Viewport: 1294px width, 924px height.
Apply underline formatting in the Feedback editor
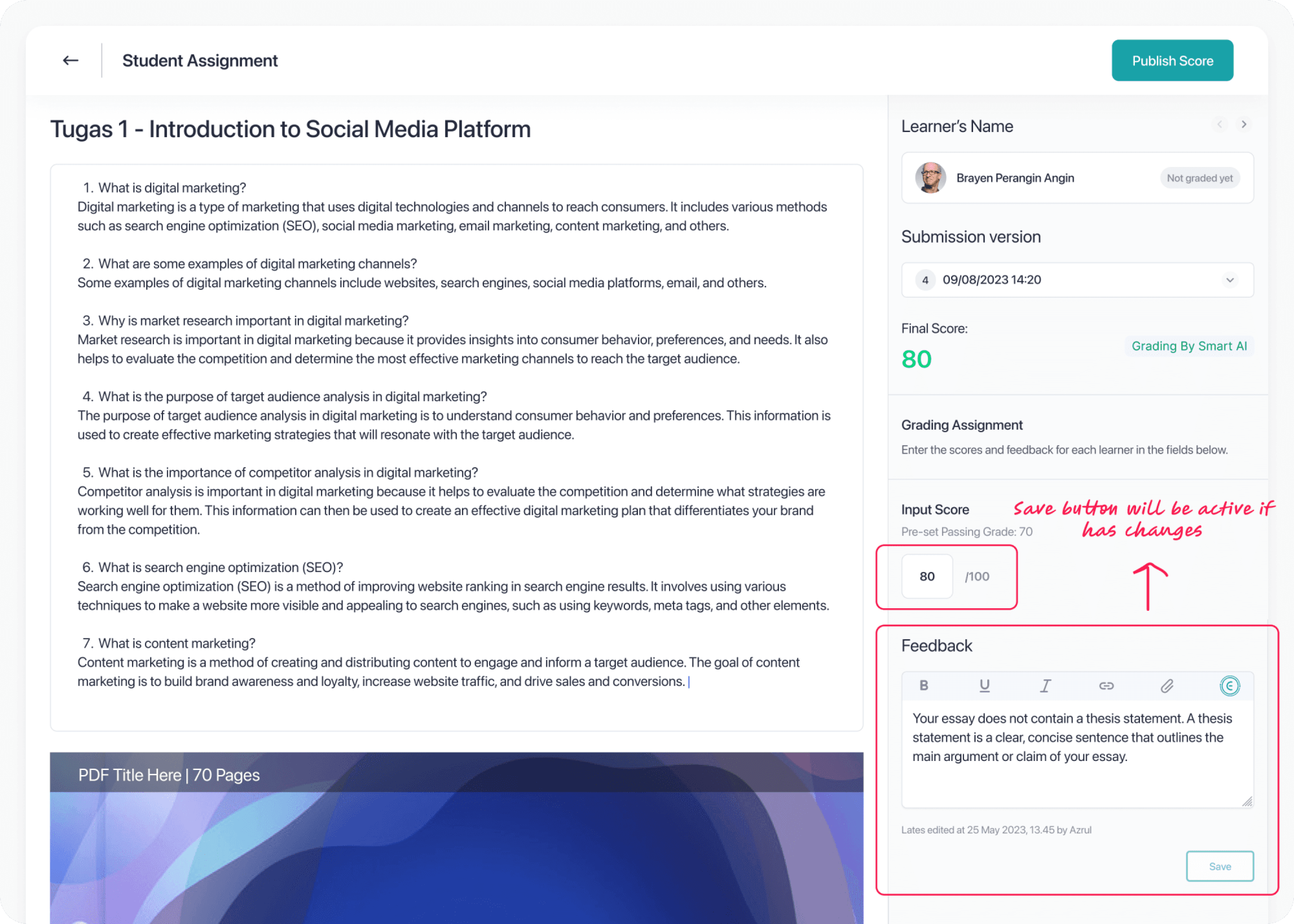[x=984, y=686]
